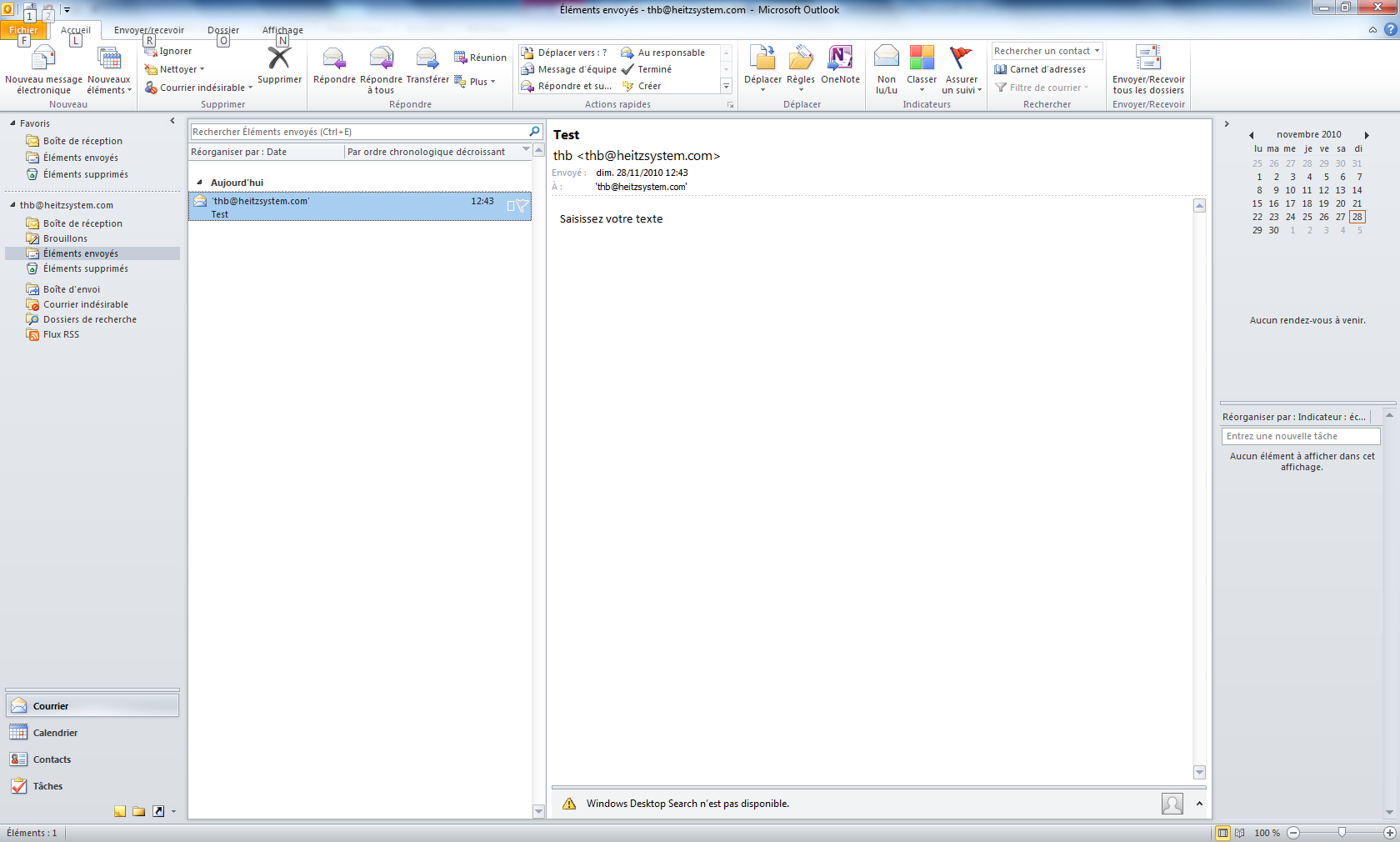This screenshot has width=1400, height=842.
Task: Click the Répondre reply icon
Action: [334, 65]
